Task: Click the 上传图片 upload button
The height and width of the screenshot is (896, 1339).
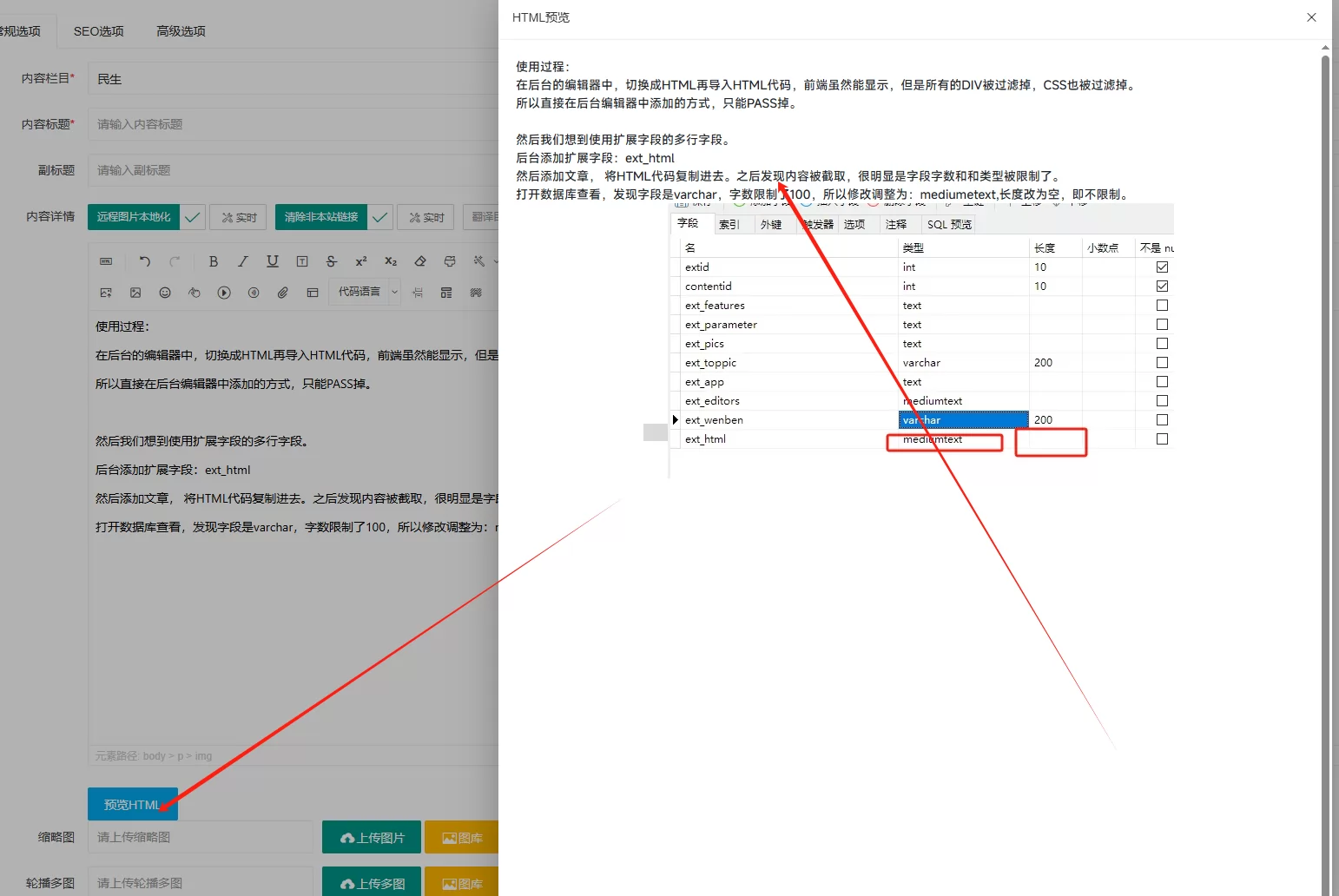Action: pos(371,837)
